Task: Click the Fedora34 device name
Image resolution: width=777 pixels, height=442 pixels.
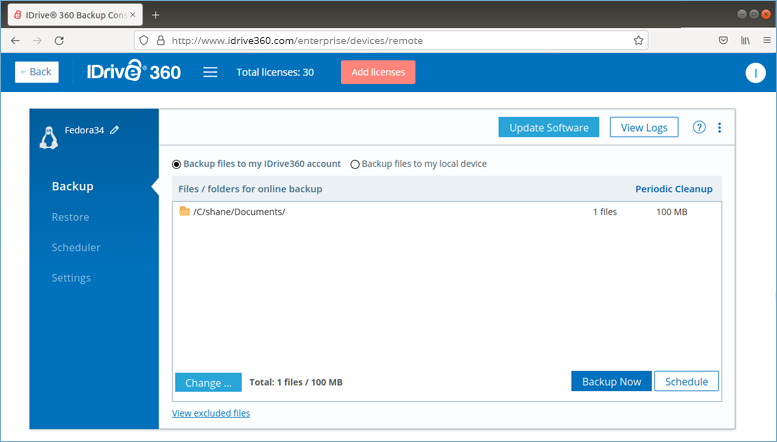Action: [x=84, y=130]
